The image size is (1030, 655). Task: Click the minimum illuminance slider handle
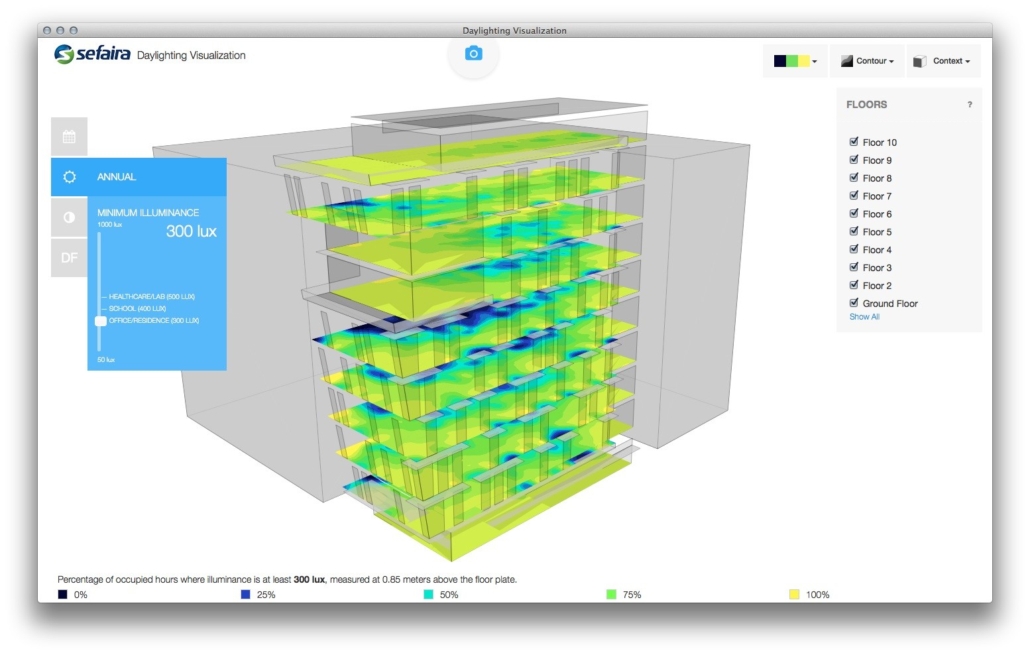[x=100, y=321]
